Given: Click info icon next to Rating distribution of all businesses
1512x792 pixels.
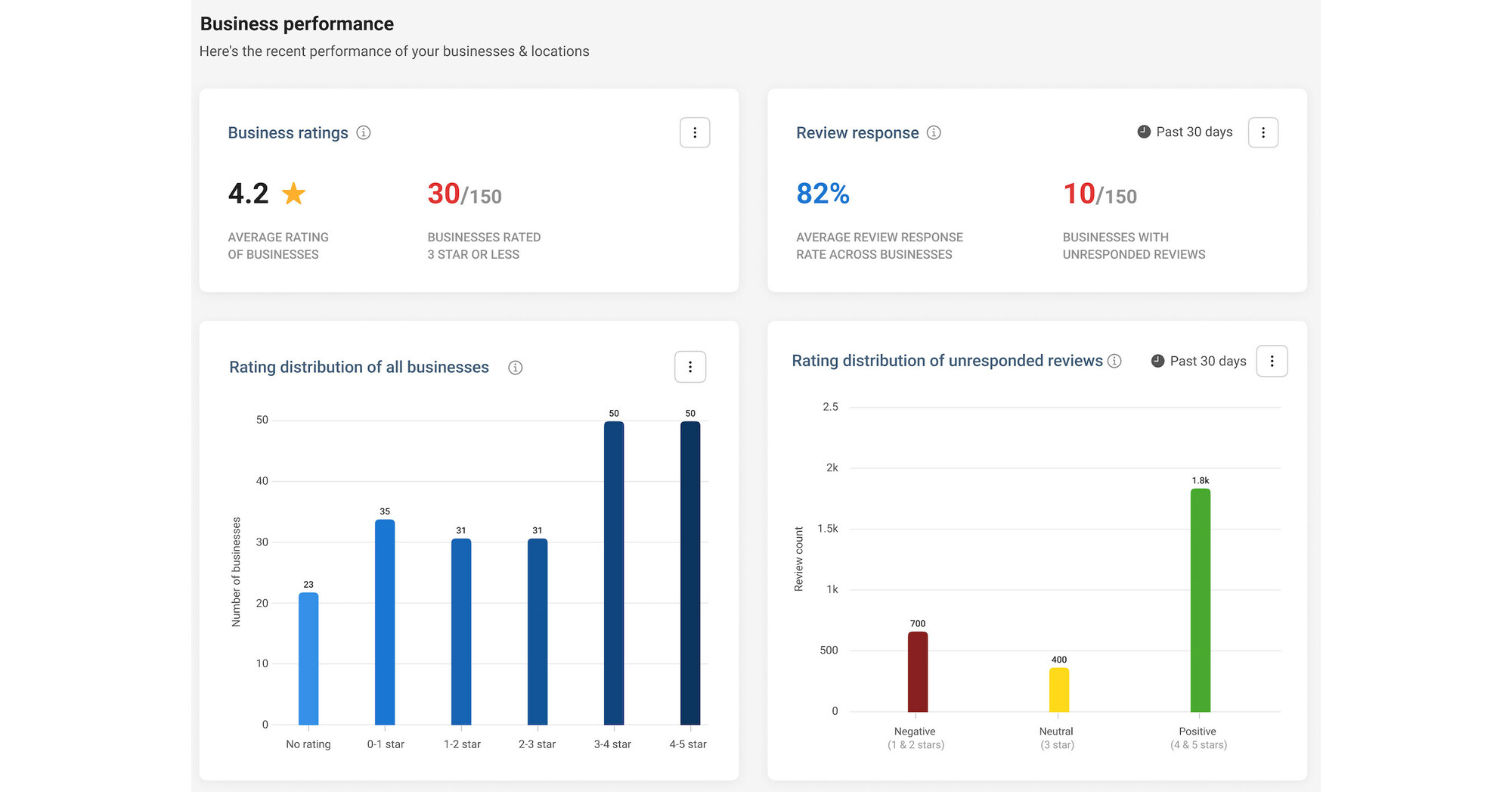Looking at the screenshot, I should point(516,368).
